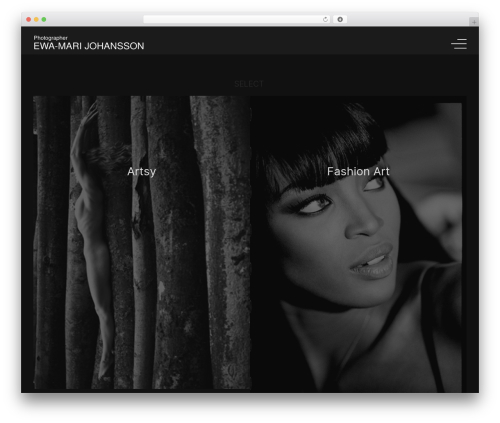The height and width of the screenshot is (423, 500).
Task: Open a new browser tab with the plus
Action: click(x=474, y=22)
